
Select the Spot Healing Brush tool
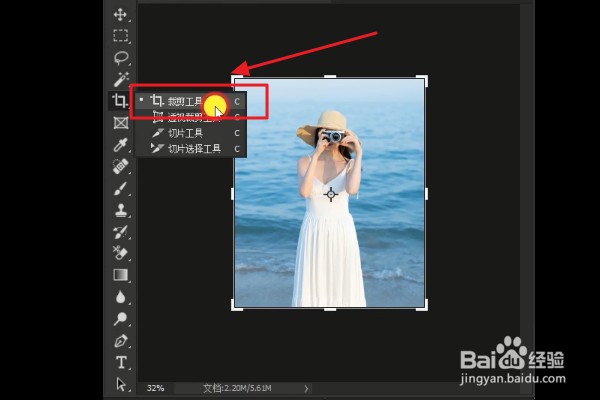pos(121,167)
